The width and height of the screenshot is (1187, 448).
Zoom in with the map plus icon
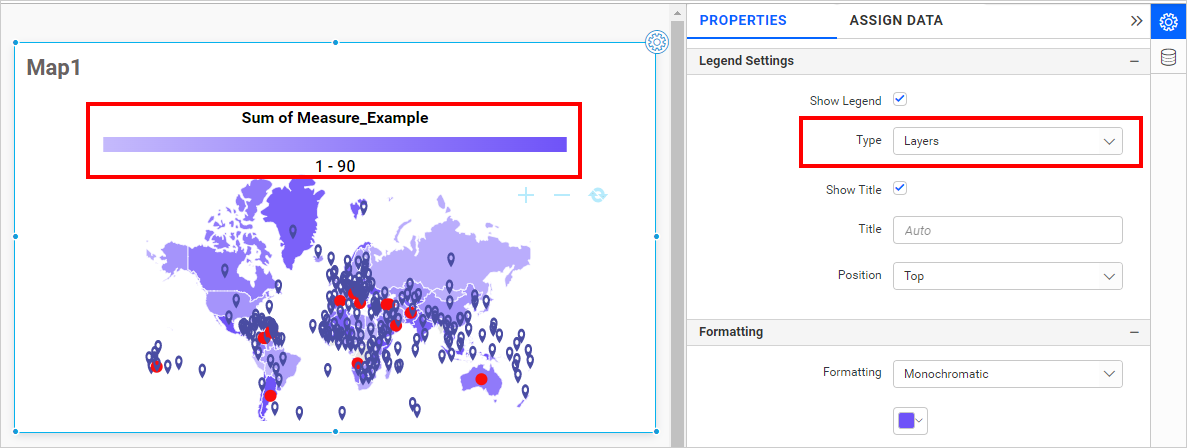pos(526,195)
